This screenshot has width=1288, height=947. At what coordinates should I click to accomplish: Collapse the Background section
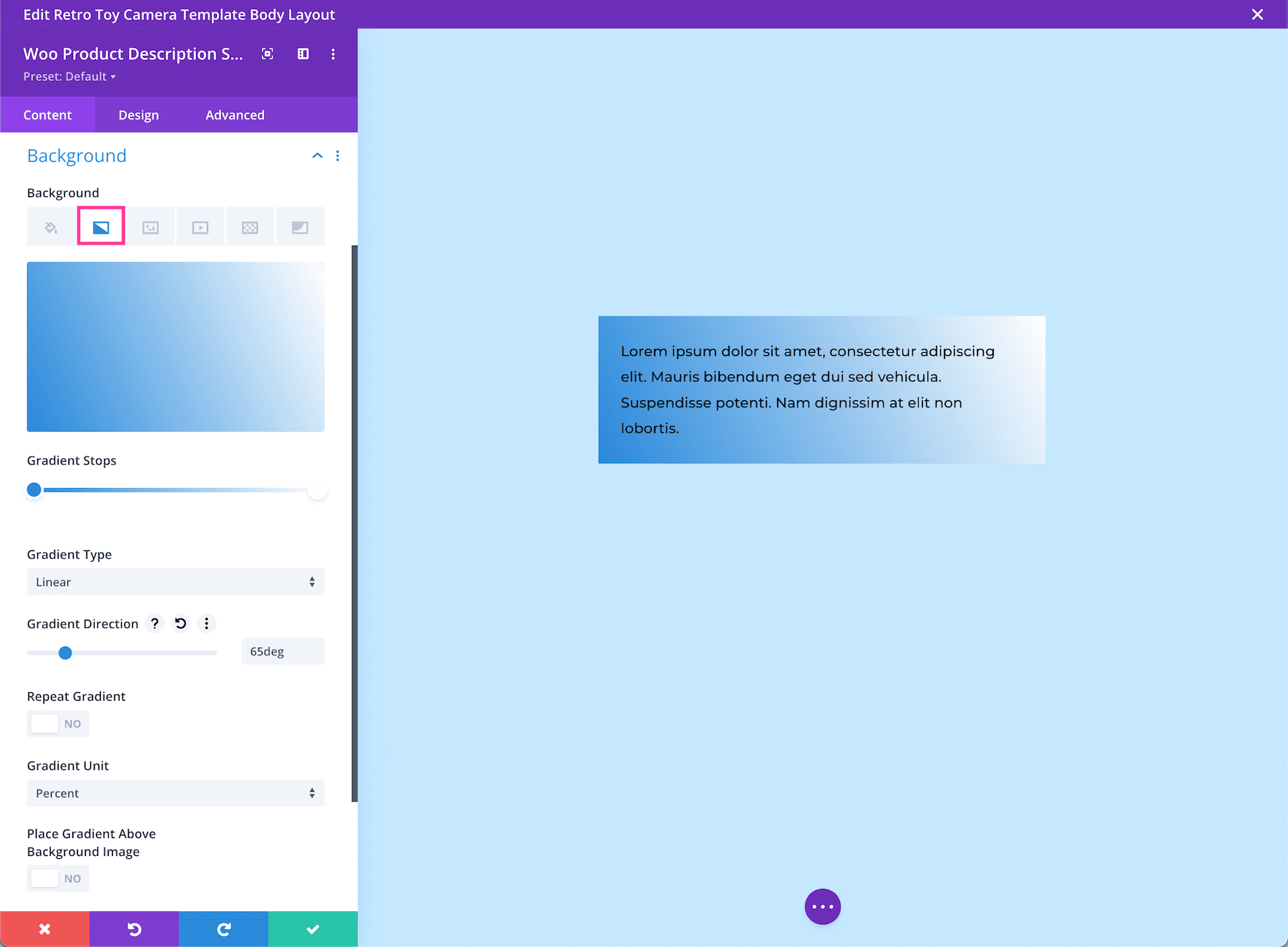pyautogui.click(x=318, y=155)
